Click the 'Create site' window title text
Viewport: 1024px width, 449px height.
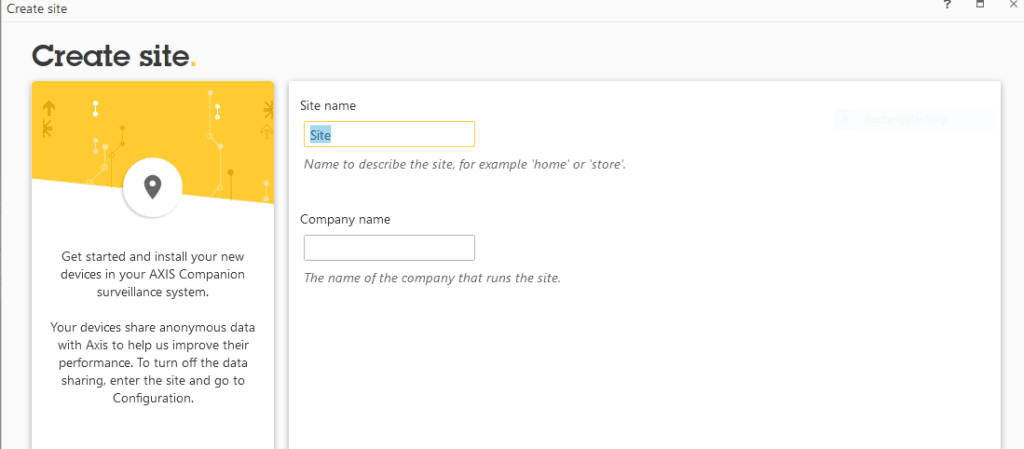point(38,8)
